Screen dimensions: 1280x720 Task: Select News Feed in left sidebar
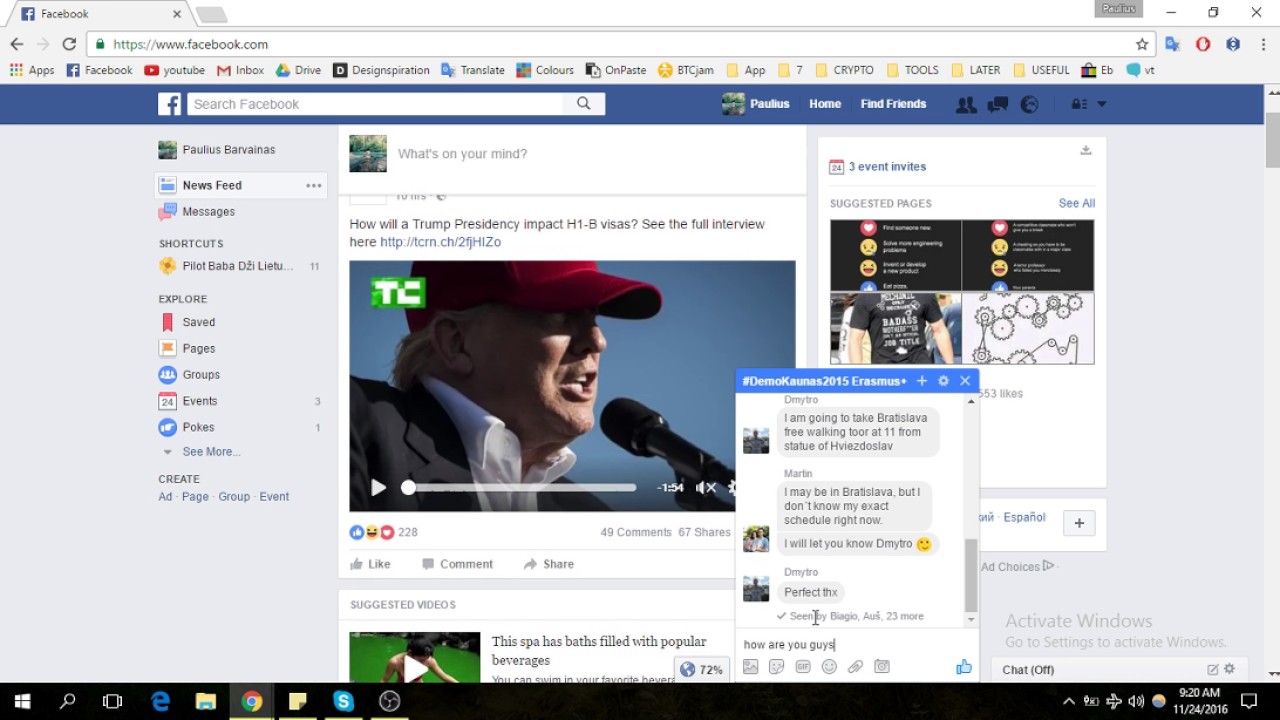(x=212, y=185)
